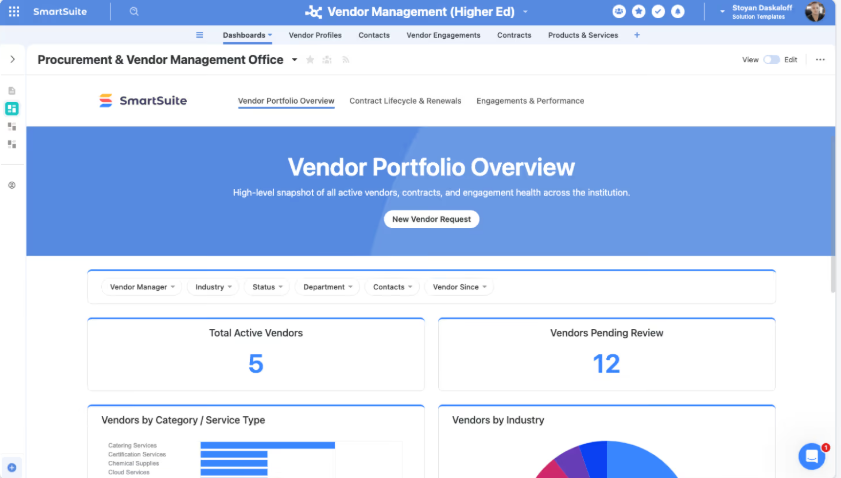Screen dimensions: 841x478
Task: Click the Total Active Vendors value 5
Action: (256, 364)
